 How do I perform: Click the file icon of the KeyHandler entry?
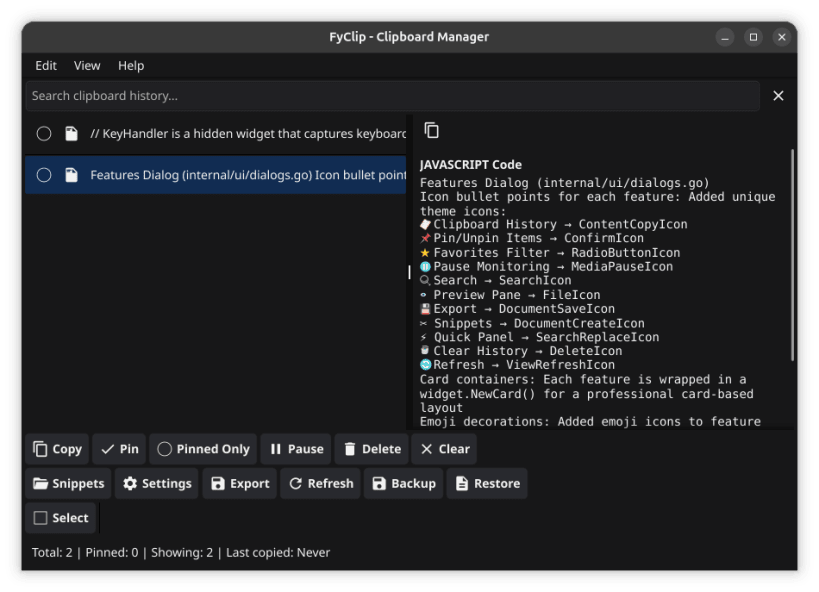pyautogui.click(x=71, y=133)
